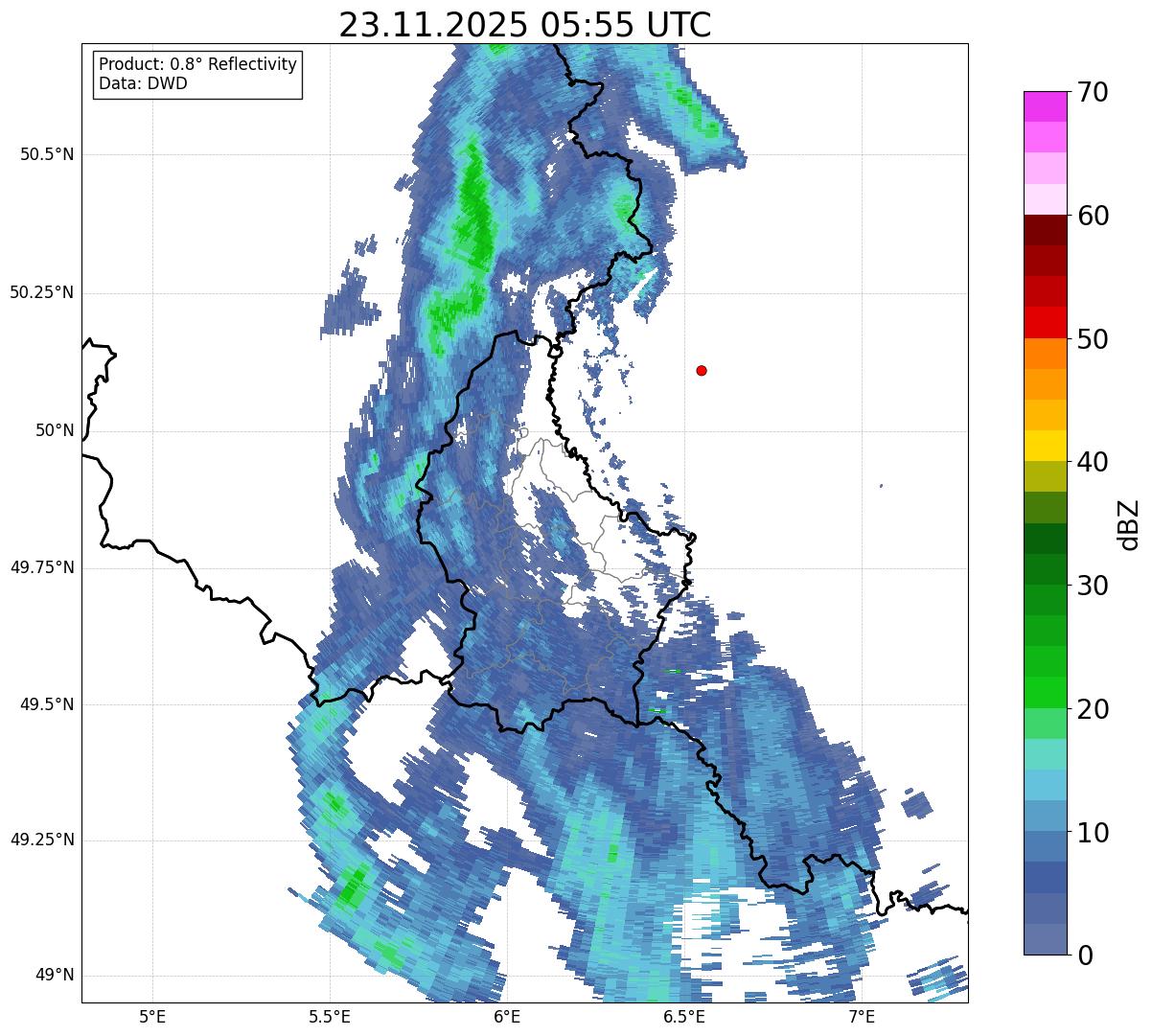The height and width of the screenshot is (1036, 1152).
Task: Select the 50°N latitude label
Action: click(55, 430)
